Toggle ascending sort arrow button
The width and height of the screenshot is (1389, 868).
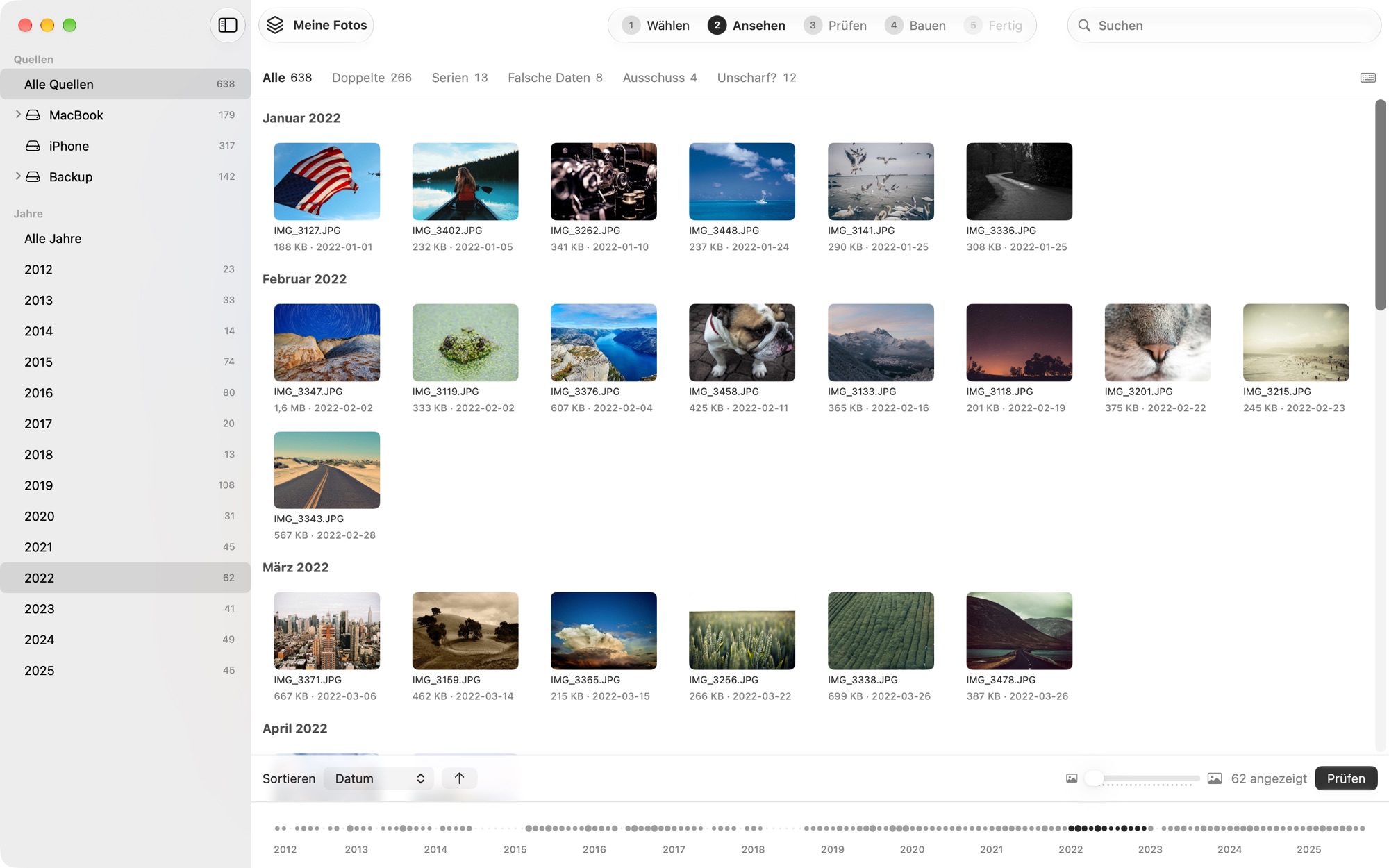point(459,778)
